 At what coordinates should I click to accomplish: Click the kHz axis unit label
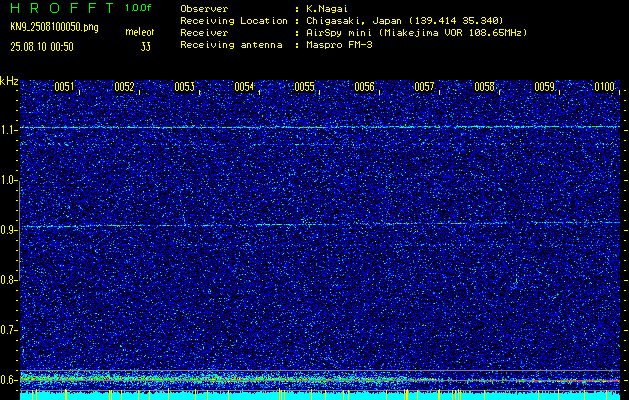(9, 81)
